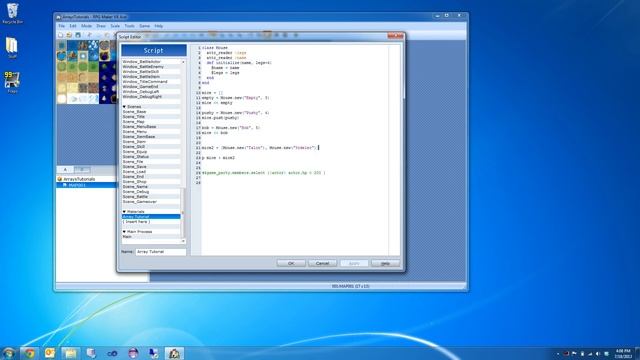Switch to tileset tab A
Image resolution: width=640 pixels, height=360 pixels.
pyautogui.click(x=65, y=169)
